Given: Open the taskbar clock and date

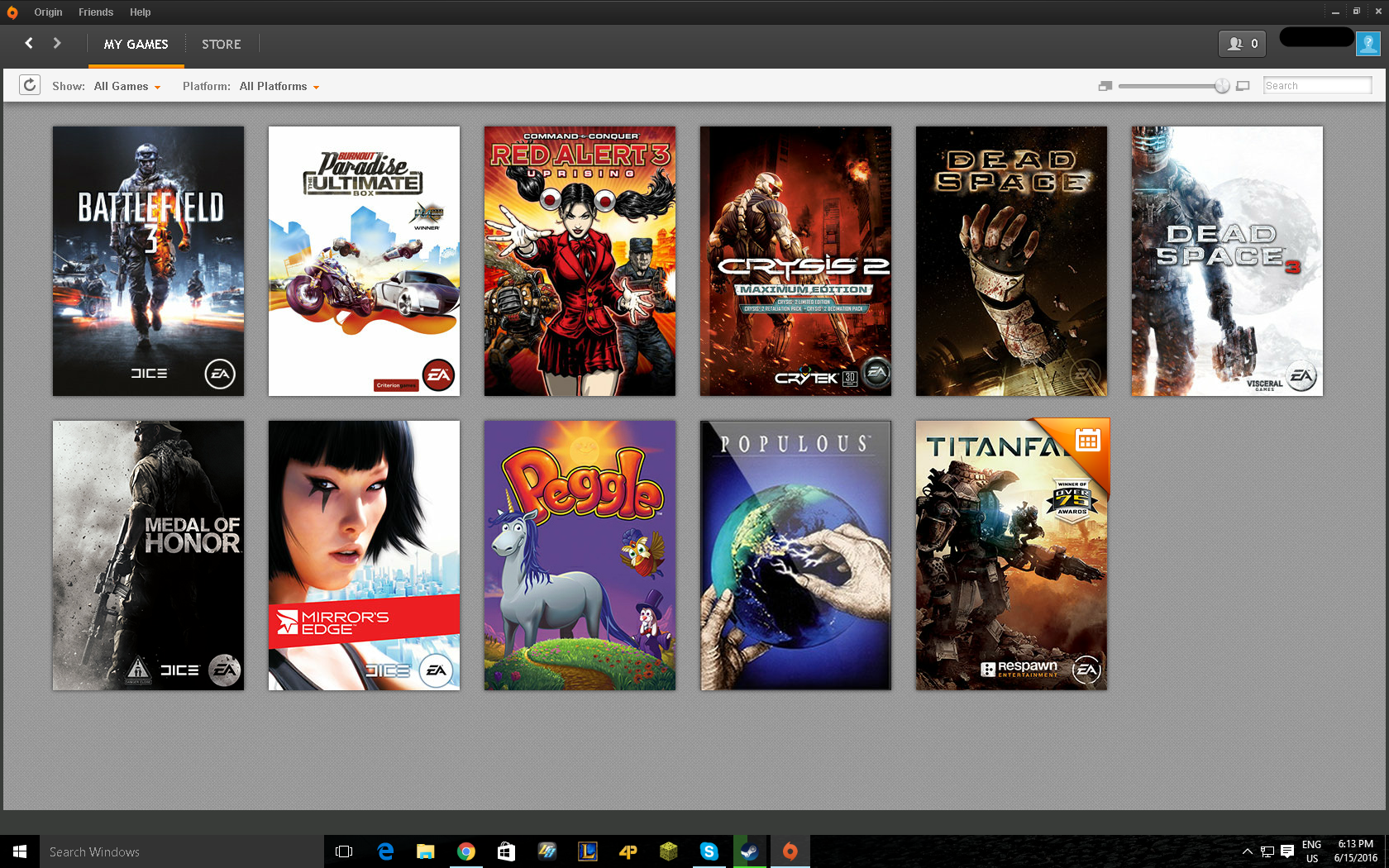Looking at the screenshot, I should (1356, 851).
